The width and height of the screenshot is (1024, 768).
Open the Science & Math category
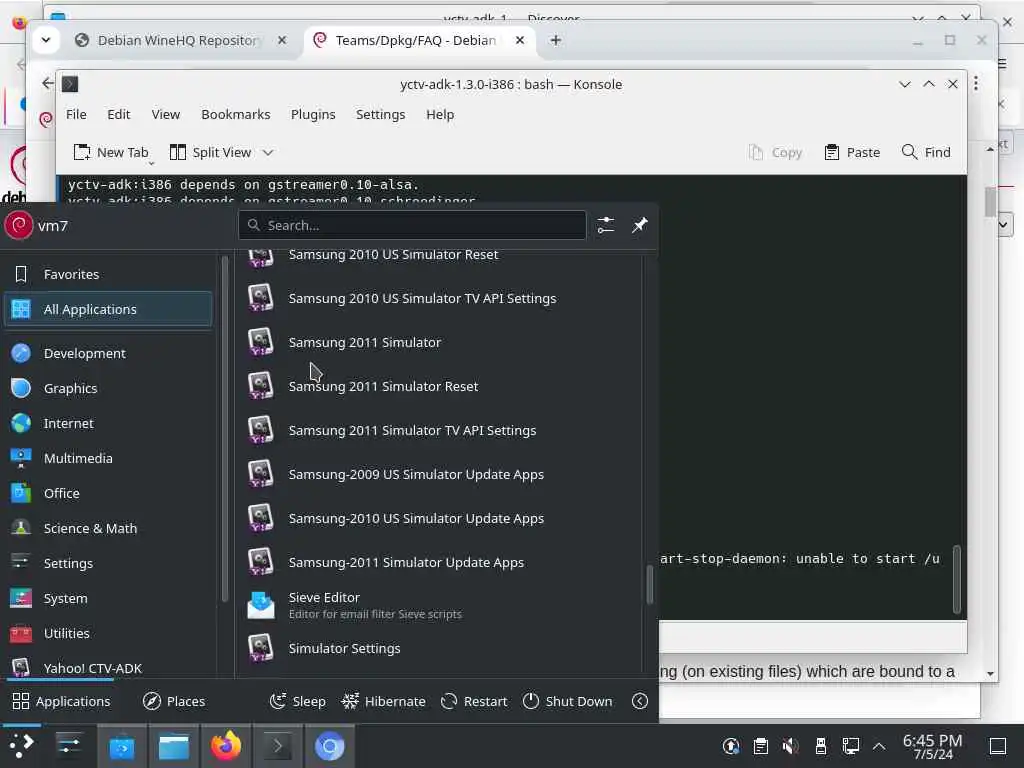(x=108, y=528)
